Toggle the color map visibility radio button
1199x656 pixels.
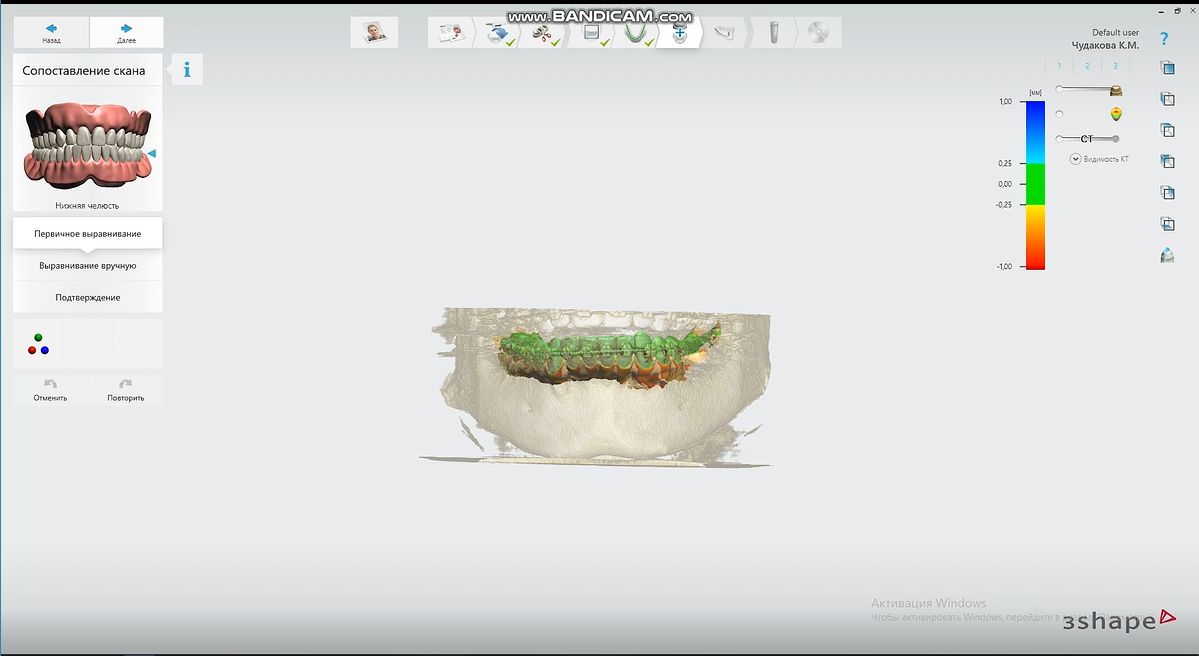pyautogui.click(x=1059, y=114)
